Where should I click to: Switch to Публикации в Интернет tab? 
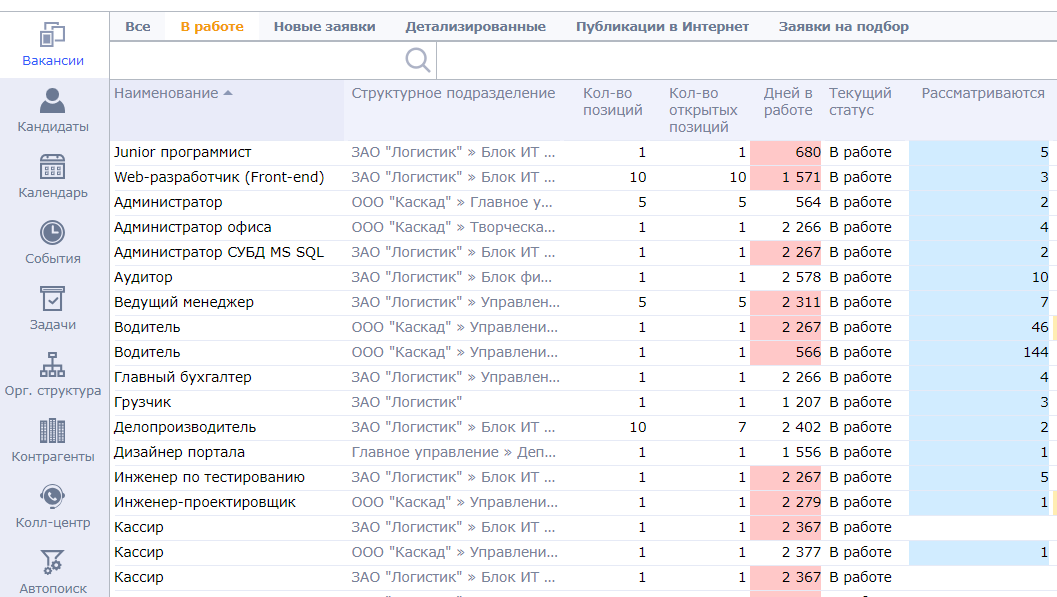coord(662,27)
